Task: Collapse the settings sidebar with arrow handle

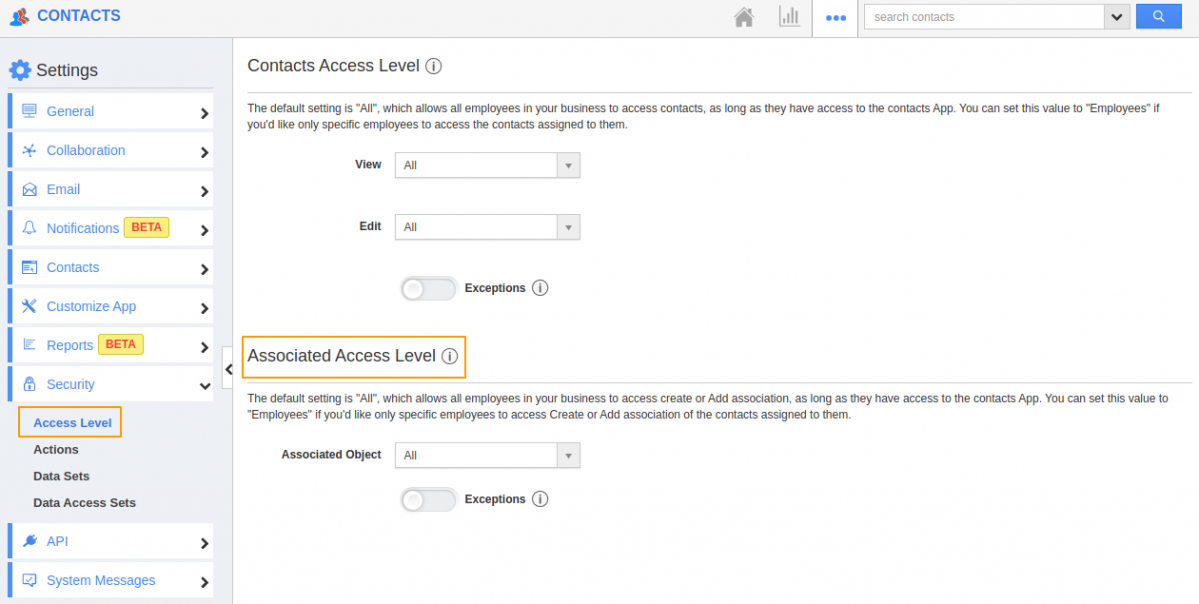Action: tap(228, 368)
